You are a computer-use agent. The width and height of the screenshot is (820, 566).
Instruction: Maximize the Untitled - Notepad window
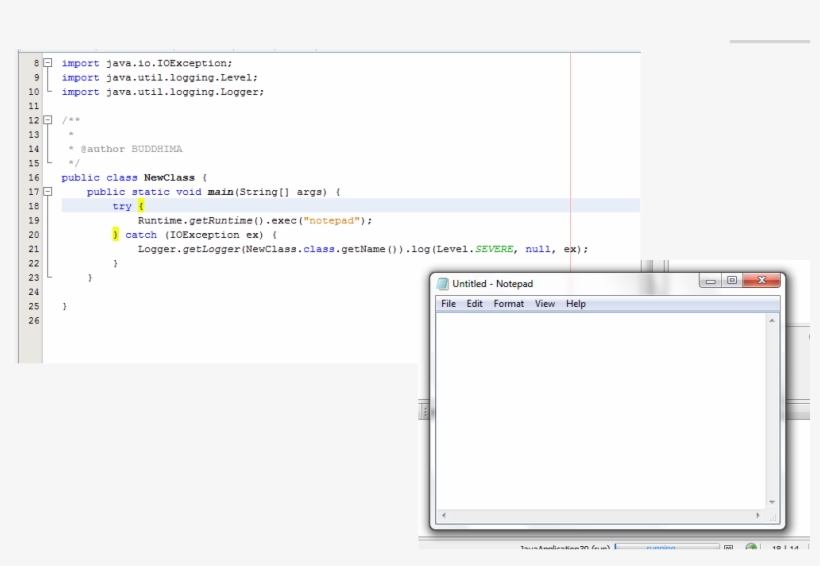tap(732, 281)
